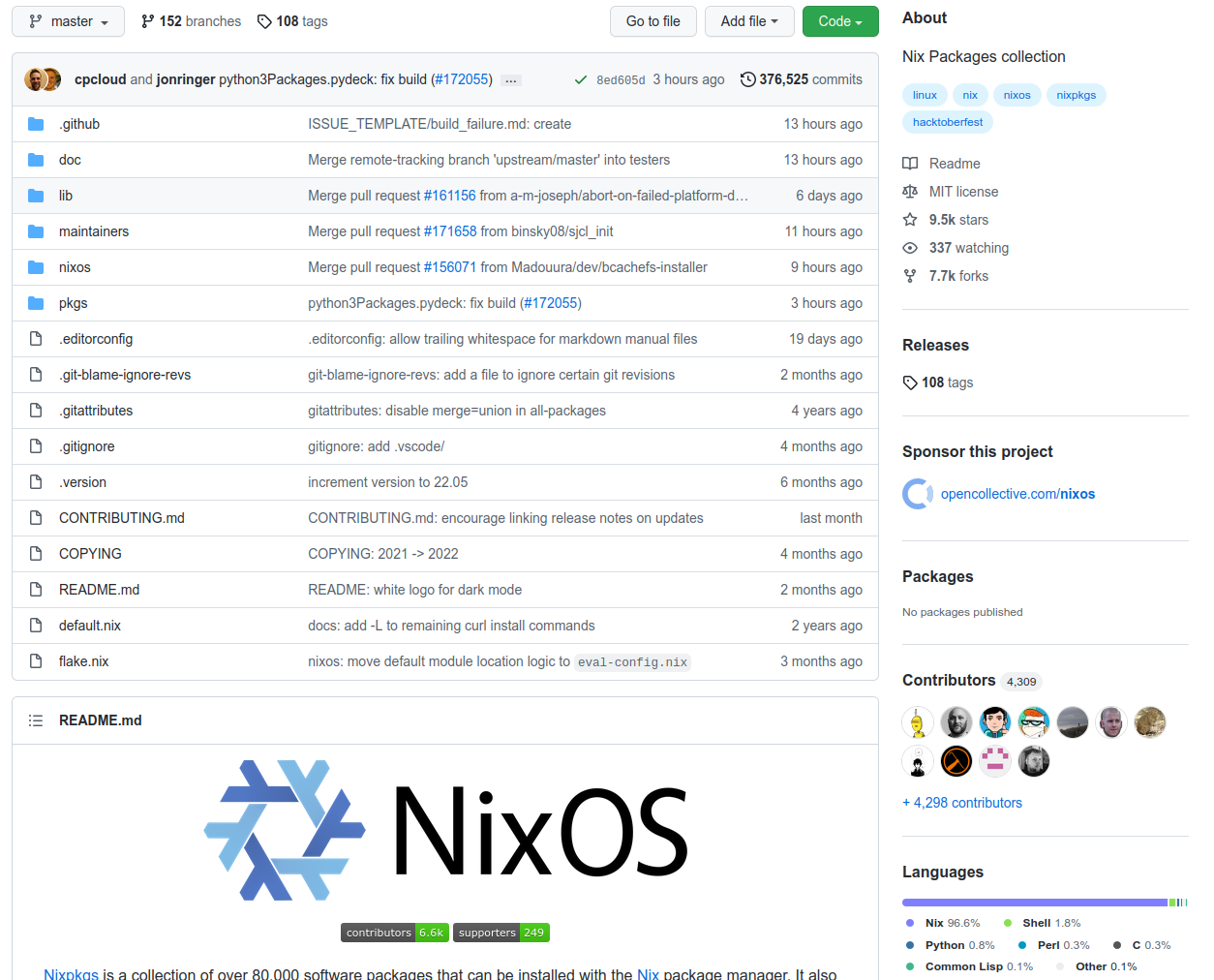Viewport: 1214px width, 980px height.
Task: Open README table of contents list icon
Action: point(36,720)
